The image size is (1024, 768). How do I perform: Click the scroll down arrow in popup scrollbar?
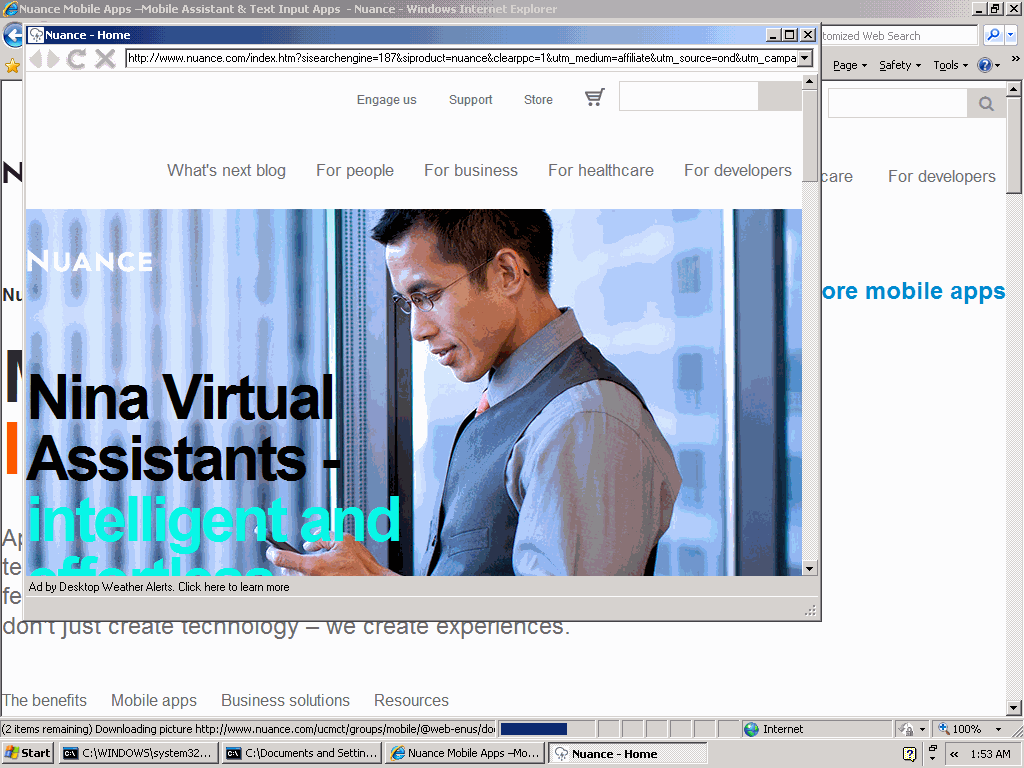(x=809, y=568)
